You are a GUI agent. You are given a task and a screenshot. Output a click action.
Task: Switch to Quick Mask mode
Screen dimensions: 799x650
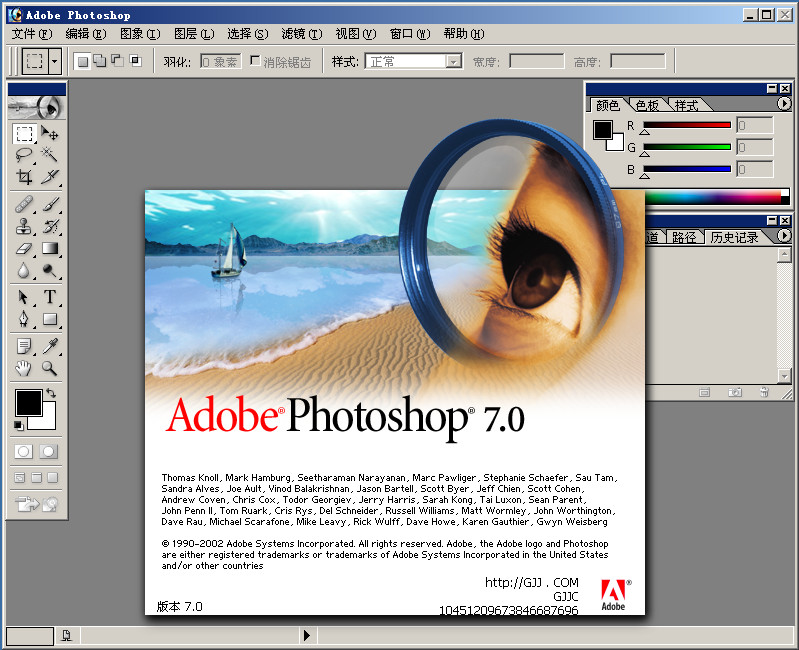tap(48, 451)
